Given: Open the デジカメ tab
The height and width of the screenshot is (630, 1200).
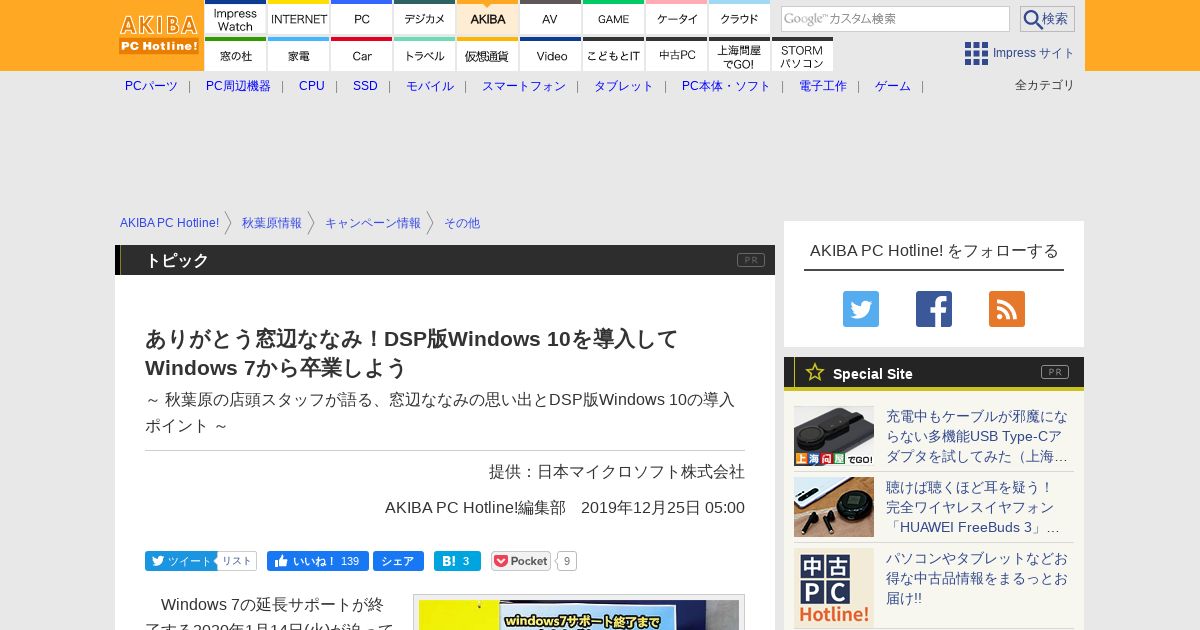Looking at the screenshot, I should point(425,18).
